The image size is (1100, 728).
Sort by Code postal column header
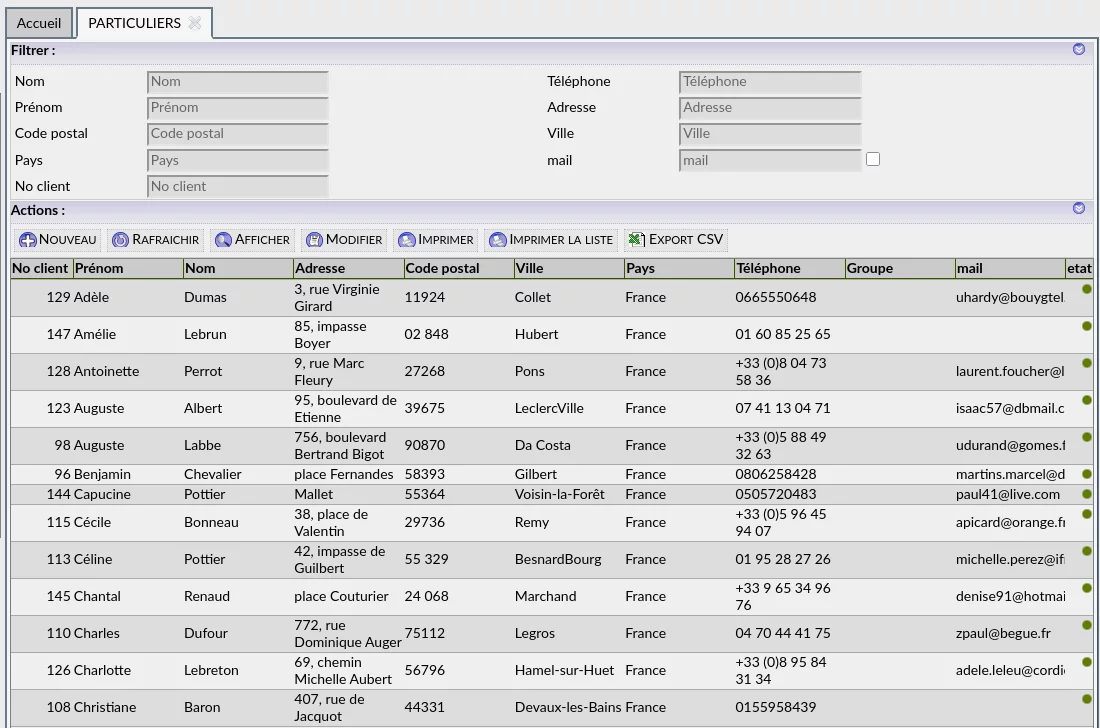(458, 269)
